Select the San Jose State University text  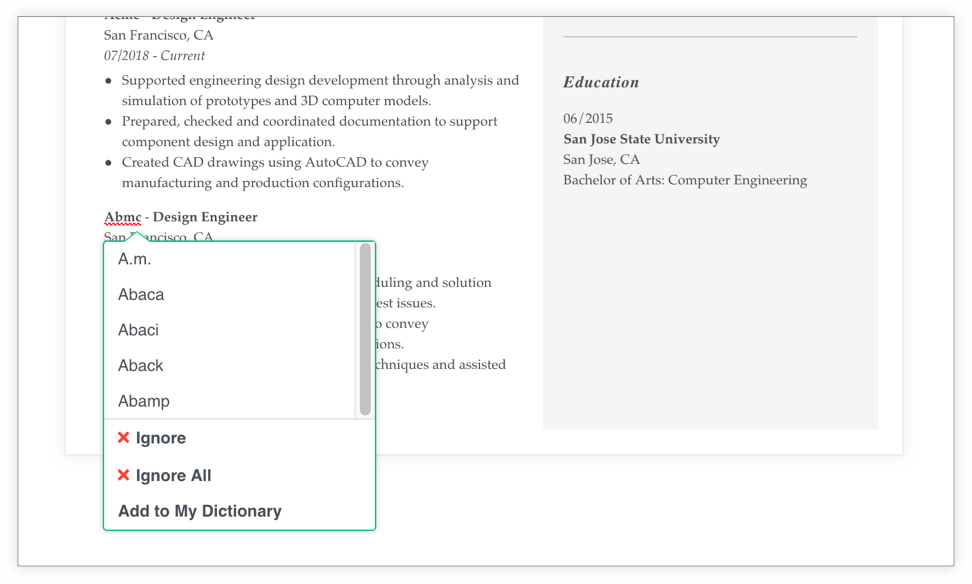pyautogui.click(x=641, y=139)
